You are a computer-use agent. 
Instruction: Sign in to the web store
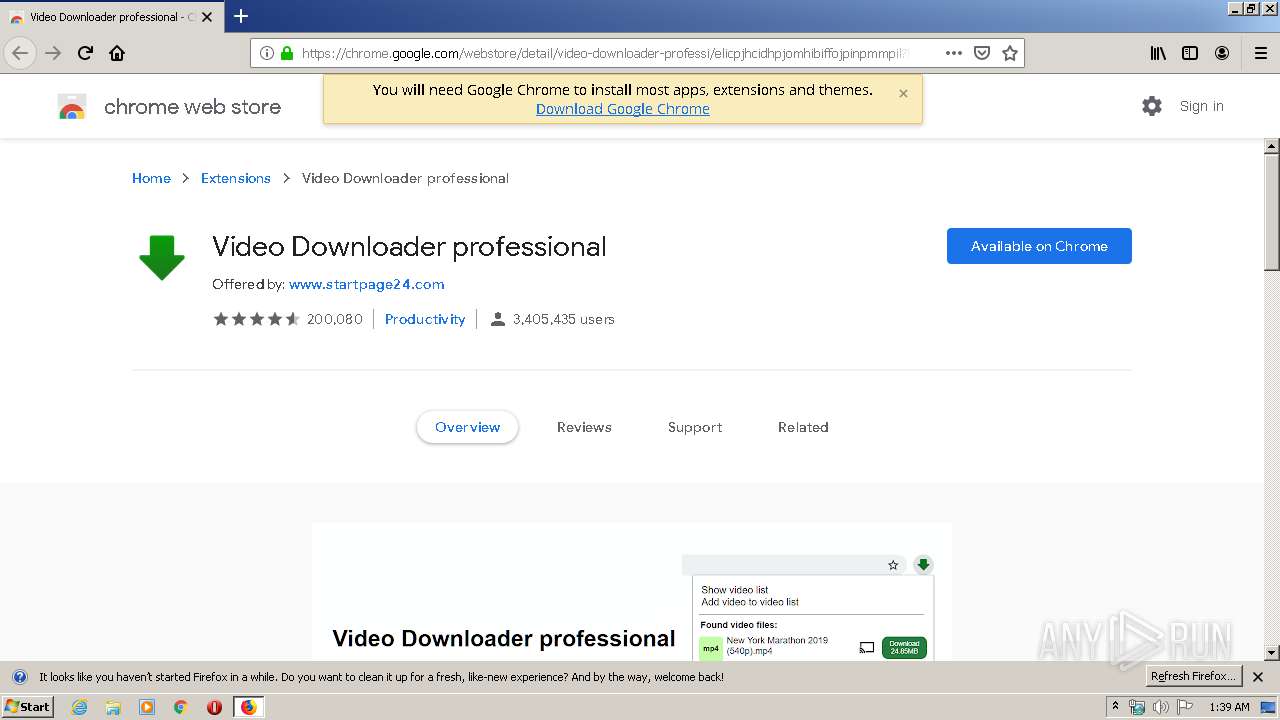click(x=1201, y=106)
